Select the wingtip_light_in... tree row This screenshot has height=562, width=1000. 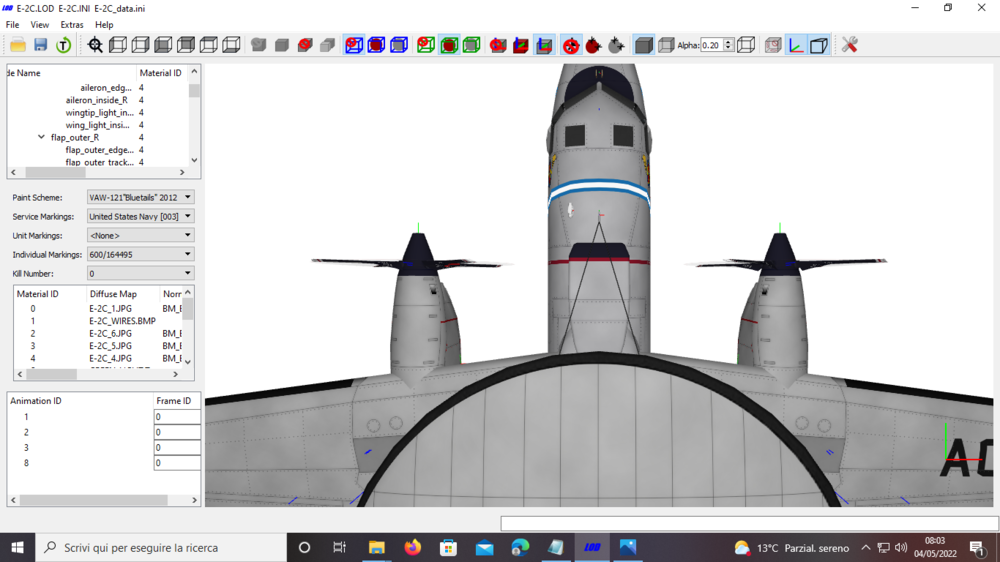click(x=99, y=112)
